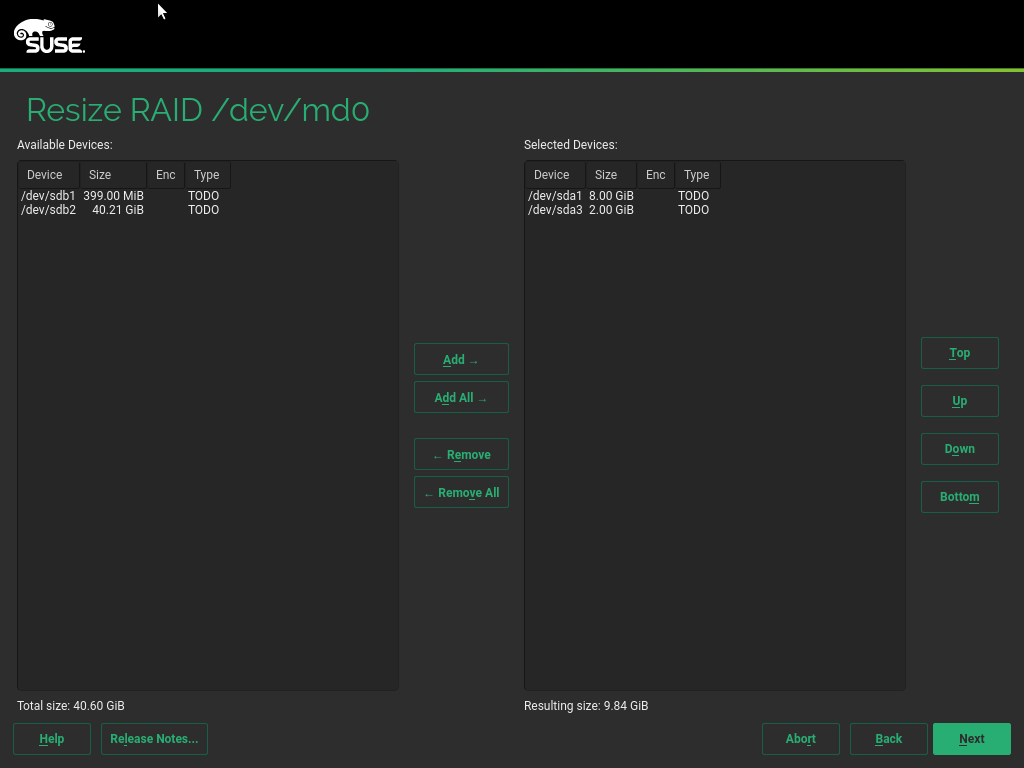Click Remove All button
The height and width of the screenshot is (768, 1024).
(461, 493)
